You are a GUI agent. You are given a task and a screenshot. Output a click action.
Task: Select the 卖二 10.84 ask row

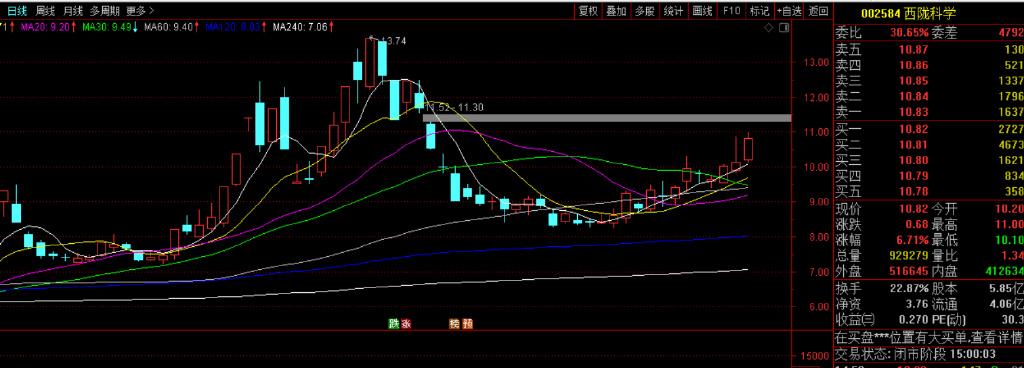point(929,97)
